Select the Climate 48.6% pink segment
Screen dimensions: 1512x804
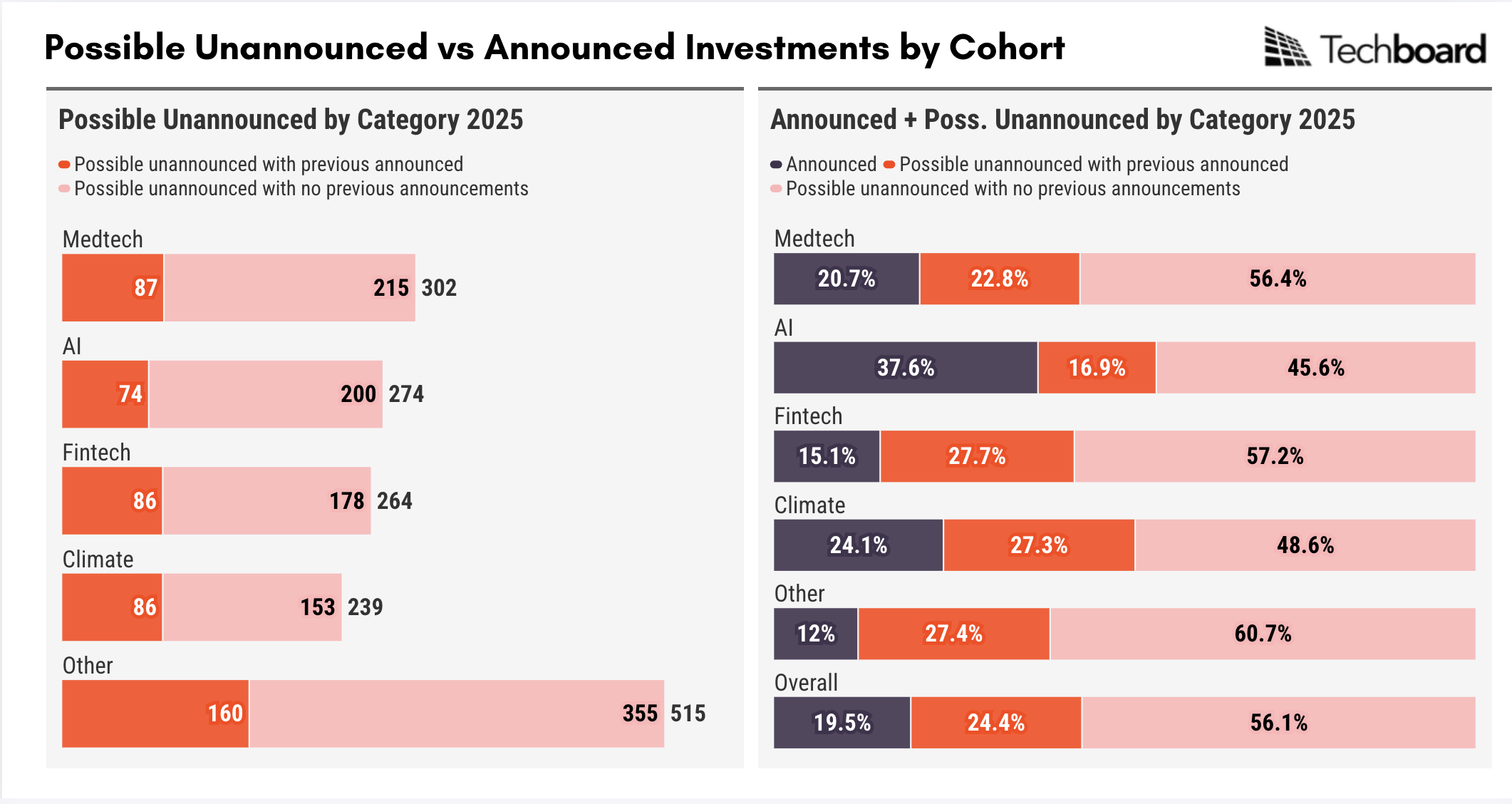click(1305, 545)
